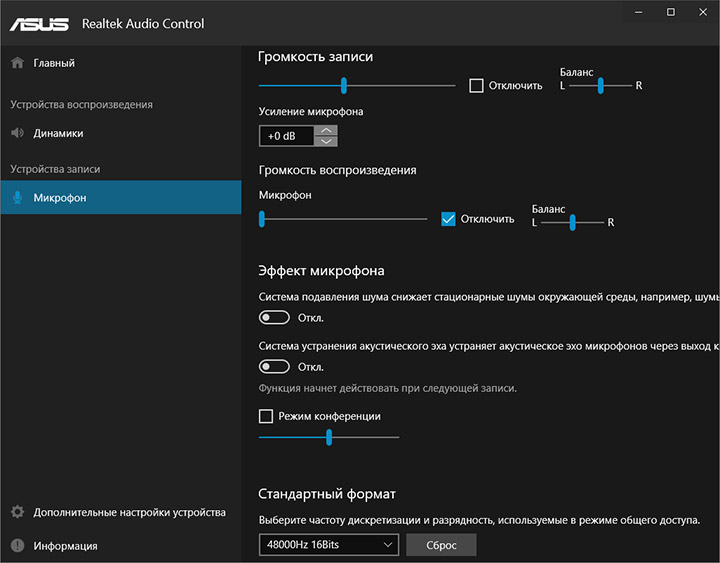Enable the Режим конференции checkbox
This screenshot has width=720, height=563.
tap(266, 416)
